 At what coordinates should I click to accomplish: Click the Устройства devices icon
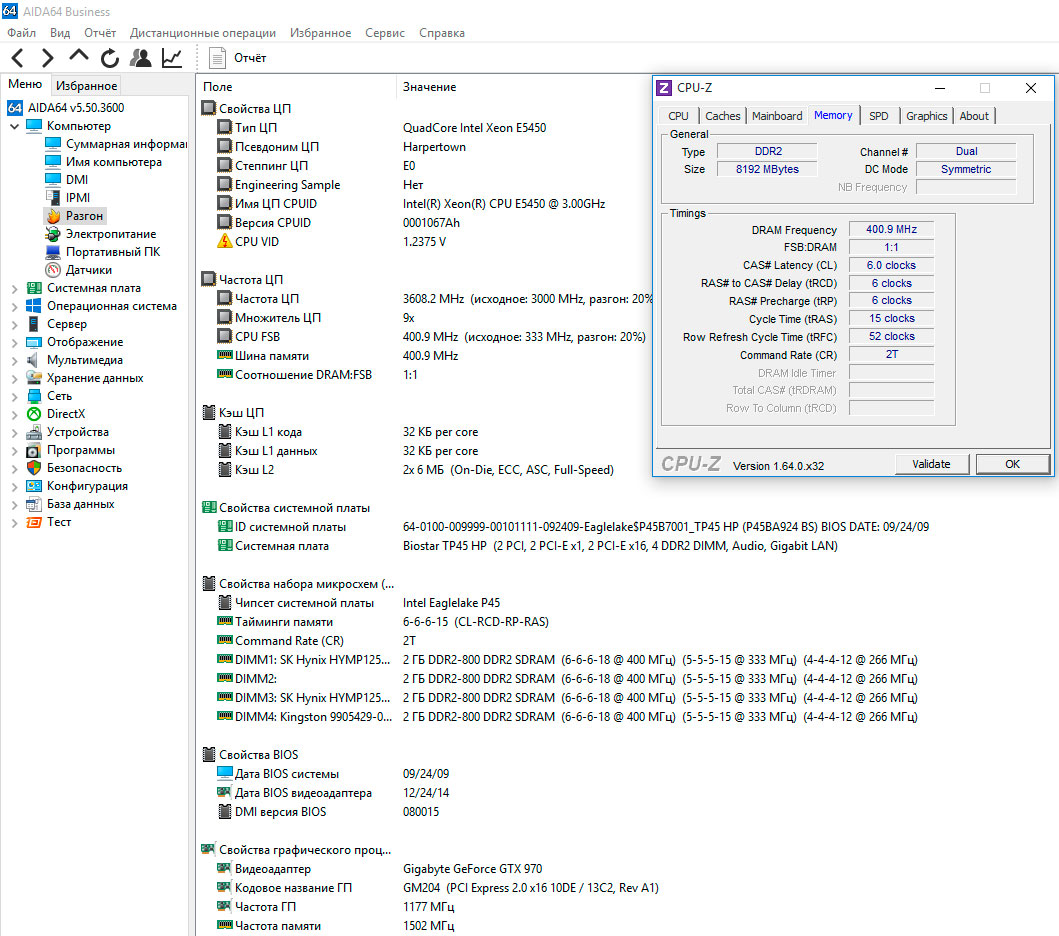(34, 432)
